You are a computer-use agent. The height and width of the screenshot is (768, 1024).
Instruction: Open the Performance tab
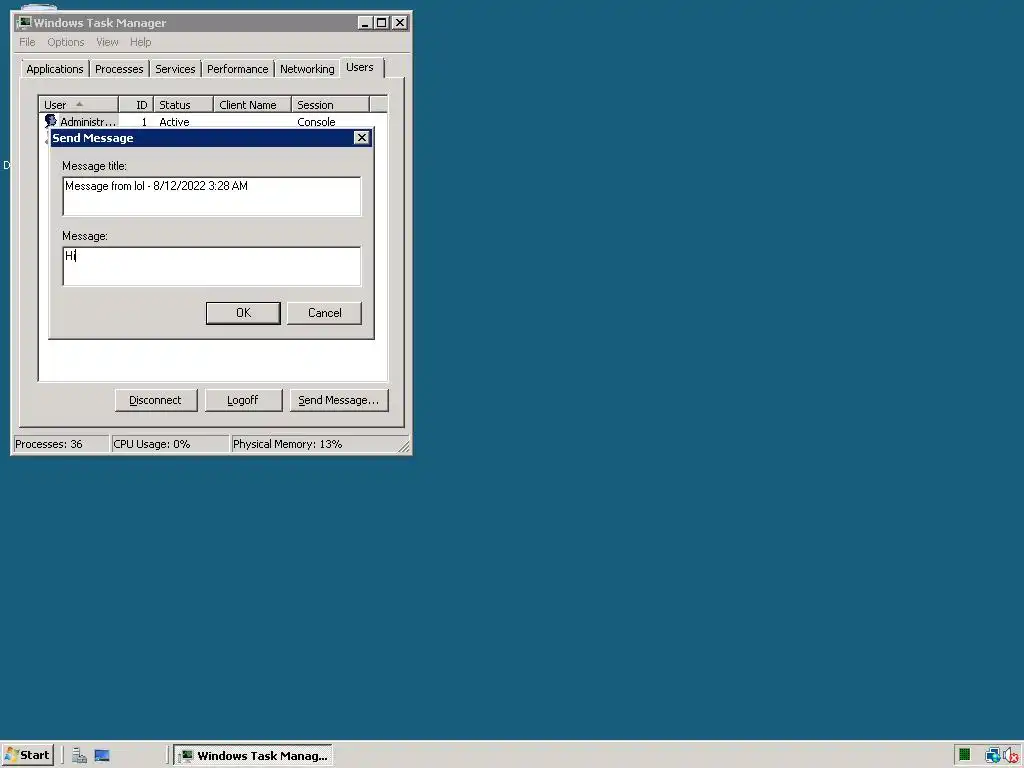tap(238, 69)
